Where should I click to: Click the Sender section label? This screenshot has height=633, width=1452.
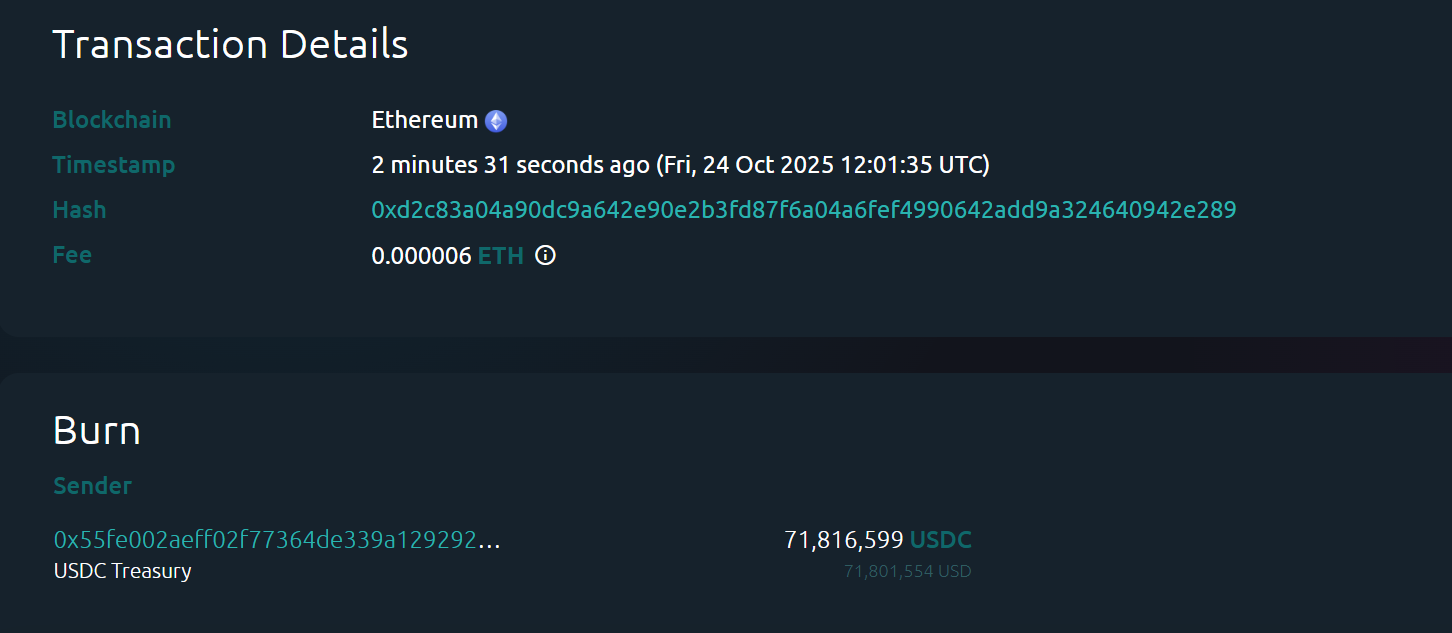[x=92, y=486]
